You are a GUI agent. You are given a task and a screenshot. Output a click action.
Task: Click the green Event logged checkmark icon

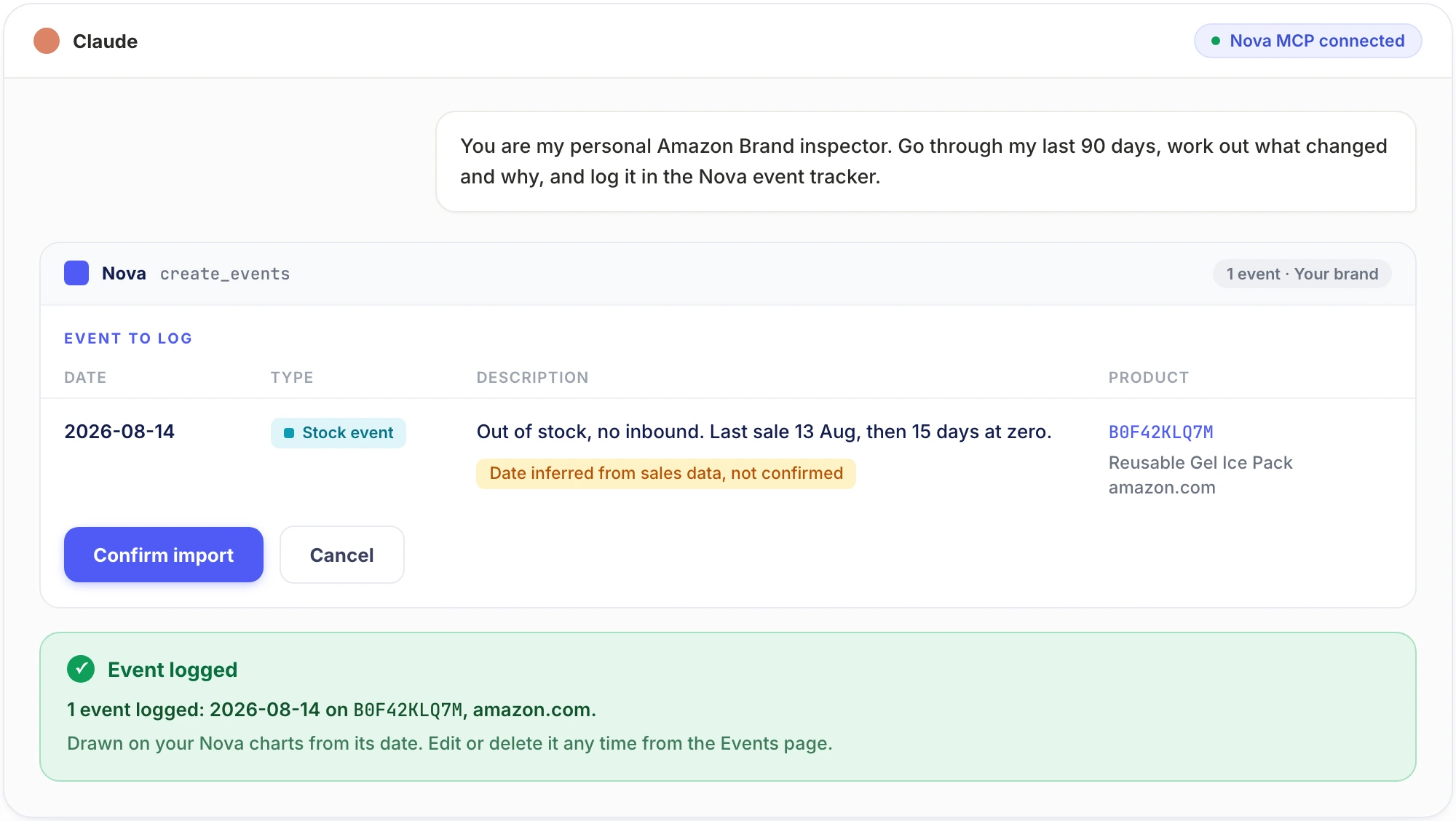[x=81, y=669]
